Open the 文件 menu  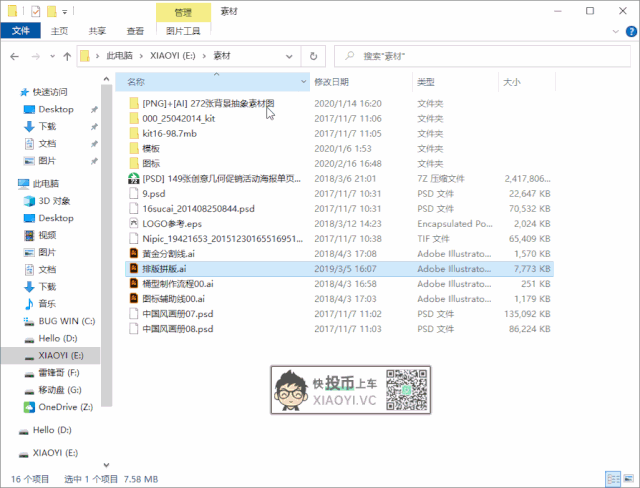(20, 31)
